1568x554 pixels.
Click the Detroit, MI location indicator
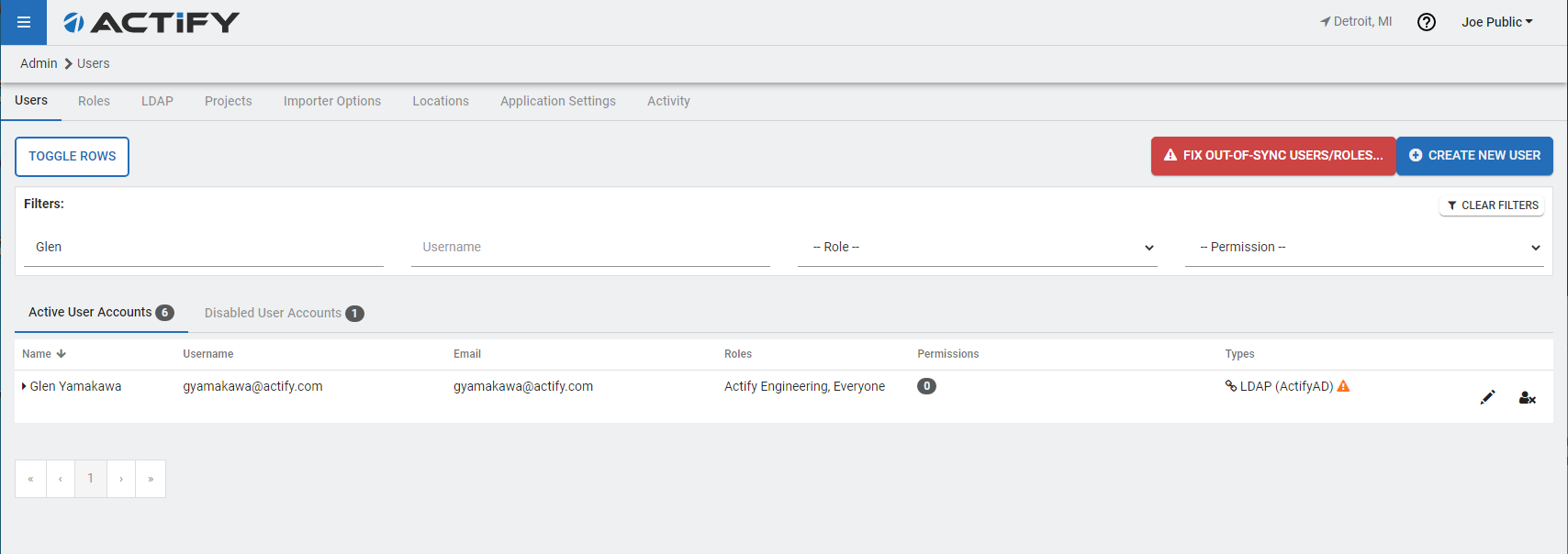pyautogui.click(x=1356, y=21)
